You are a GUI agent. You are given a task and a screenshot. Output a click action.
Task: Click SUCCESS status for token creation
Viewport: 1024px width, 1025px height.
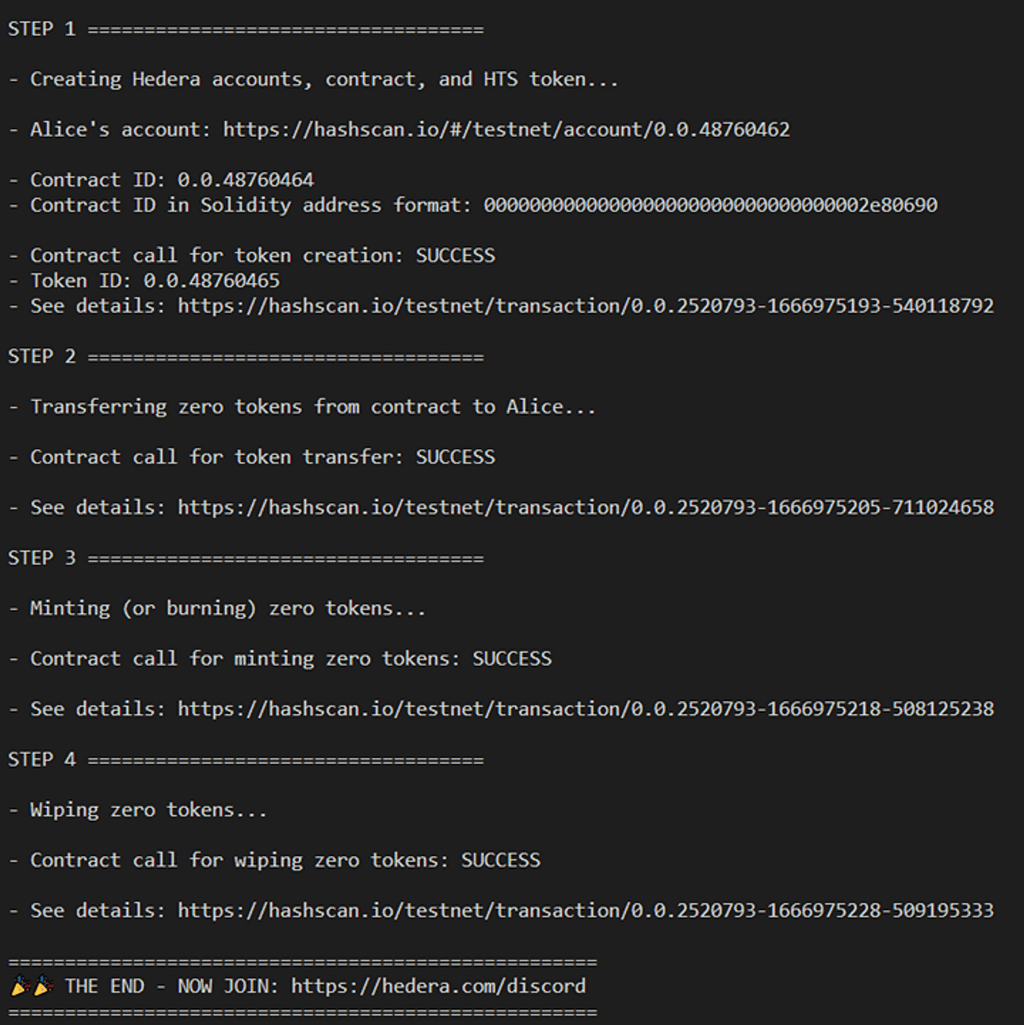pos(455,256)
